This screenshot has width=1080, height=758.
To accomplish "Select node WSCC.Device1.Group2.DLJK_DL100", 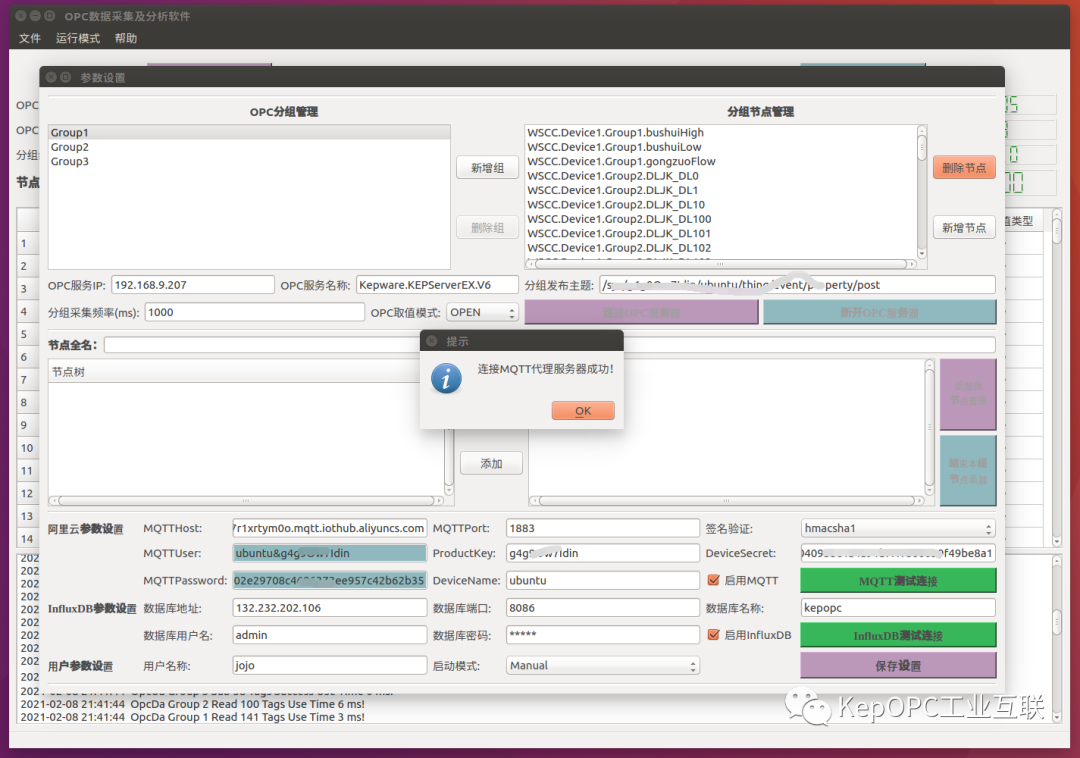I will pos(721,219).
